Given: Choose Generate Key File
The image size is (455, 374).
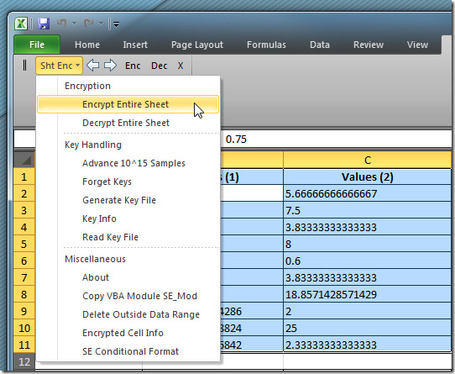Looking at the screenshot, I should pos(128,200).
